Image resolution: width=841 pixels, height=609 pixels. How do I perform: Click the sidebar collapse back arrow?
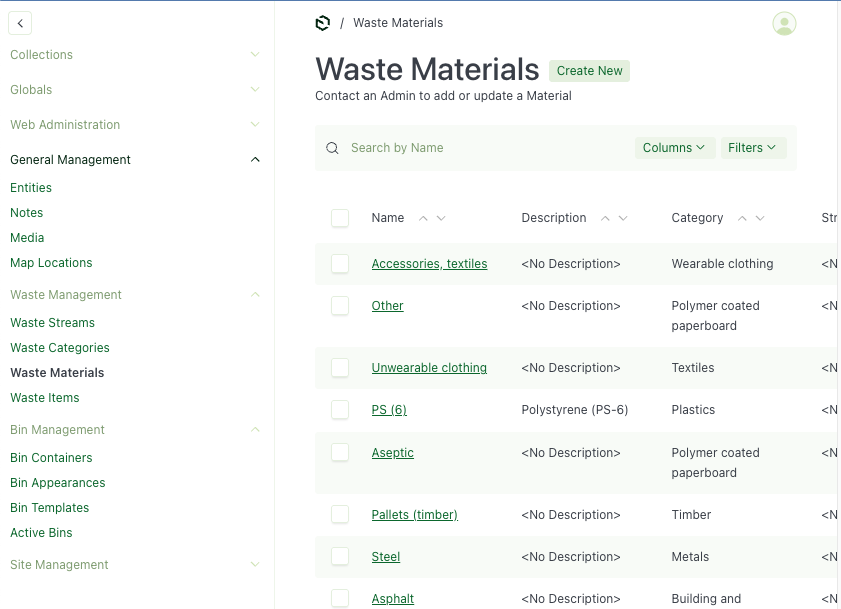tap(20, 23)
